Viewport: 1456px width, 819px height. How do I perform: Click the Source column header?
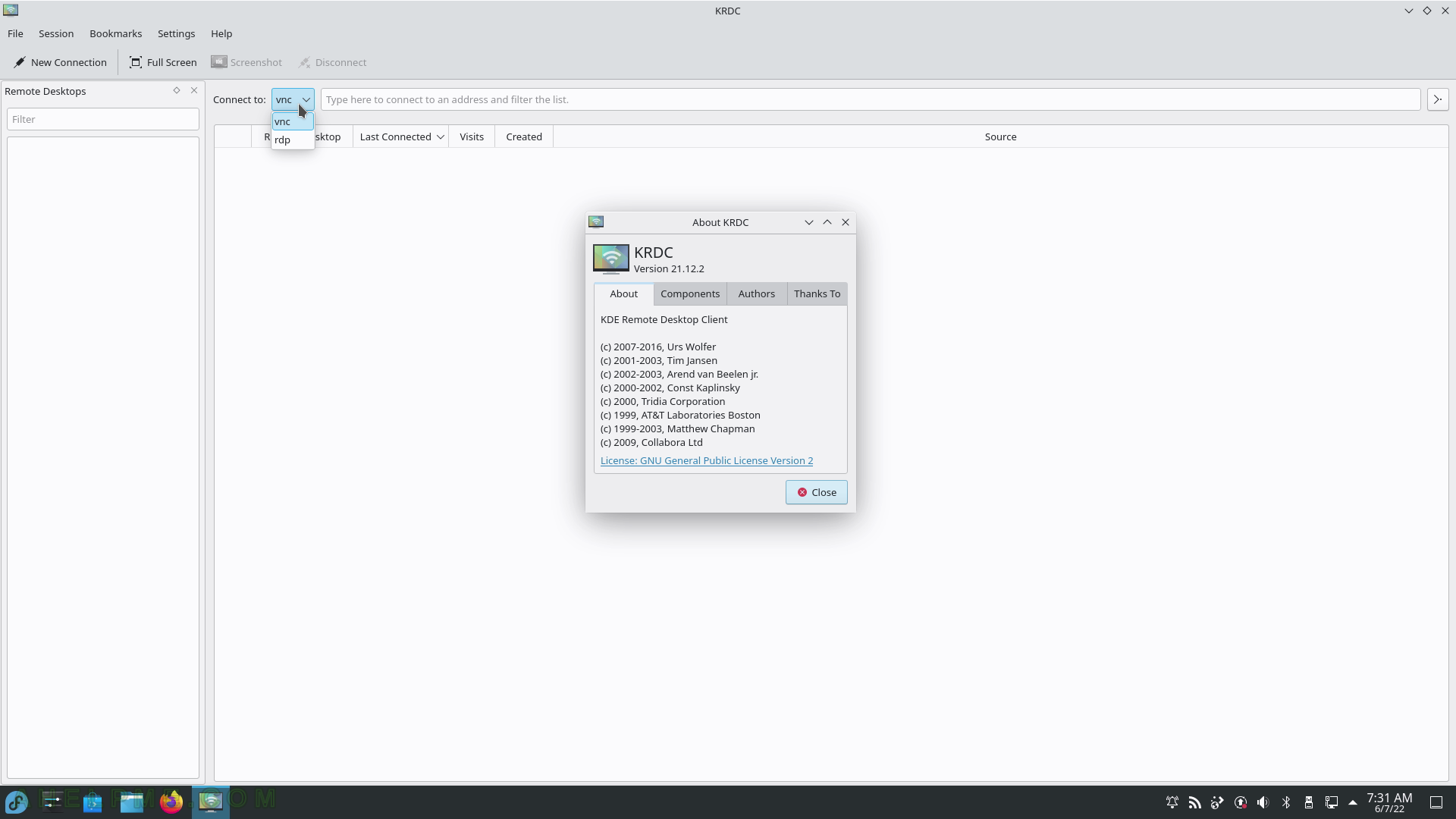[x=1000, y=136]
